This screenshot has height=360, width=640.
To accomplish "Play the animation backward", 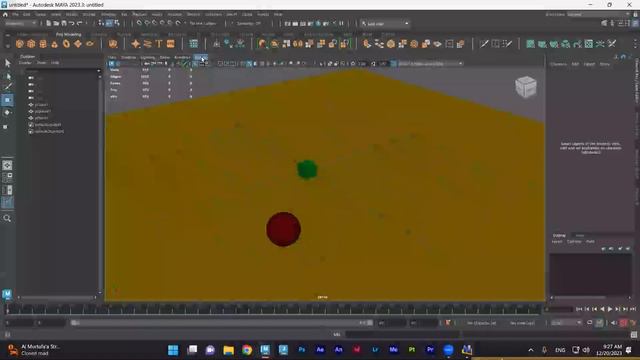I will coord(602,309).
